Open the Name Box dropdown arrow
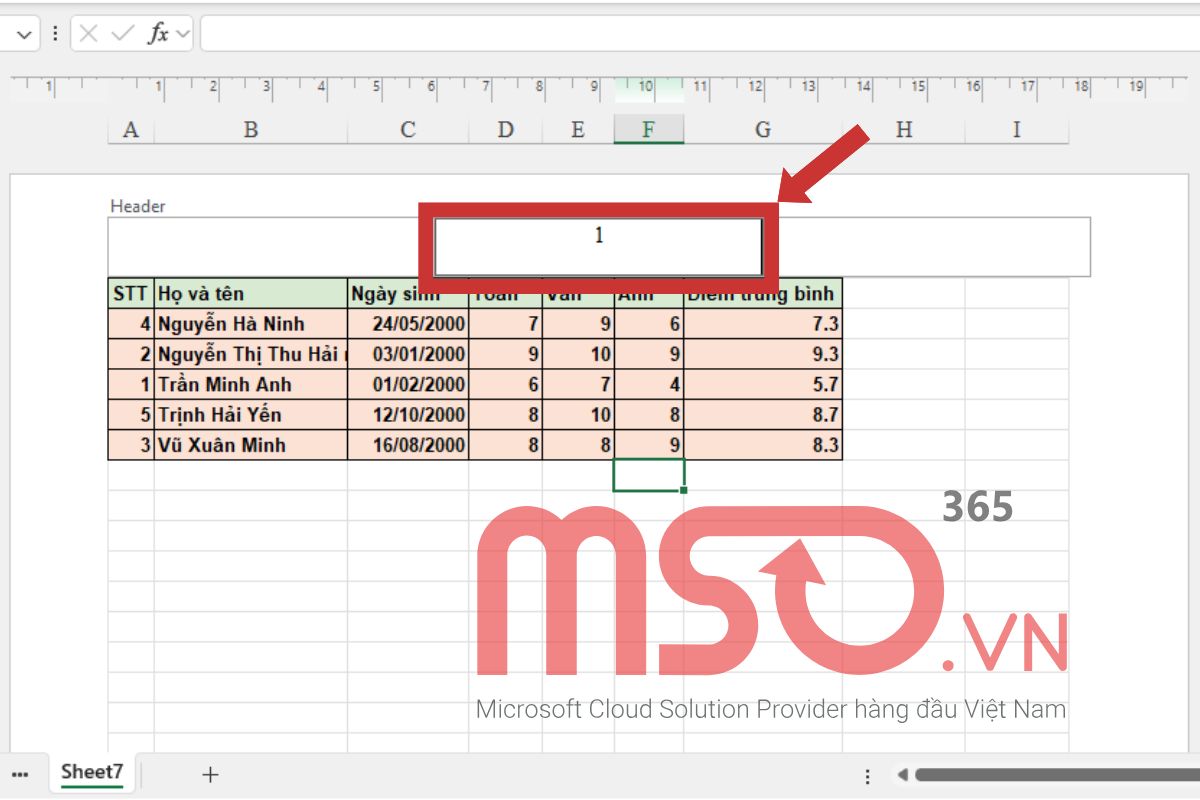This screenshot has height=800, width=1200. pos(23,34)
